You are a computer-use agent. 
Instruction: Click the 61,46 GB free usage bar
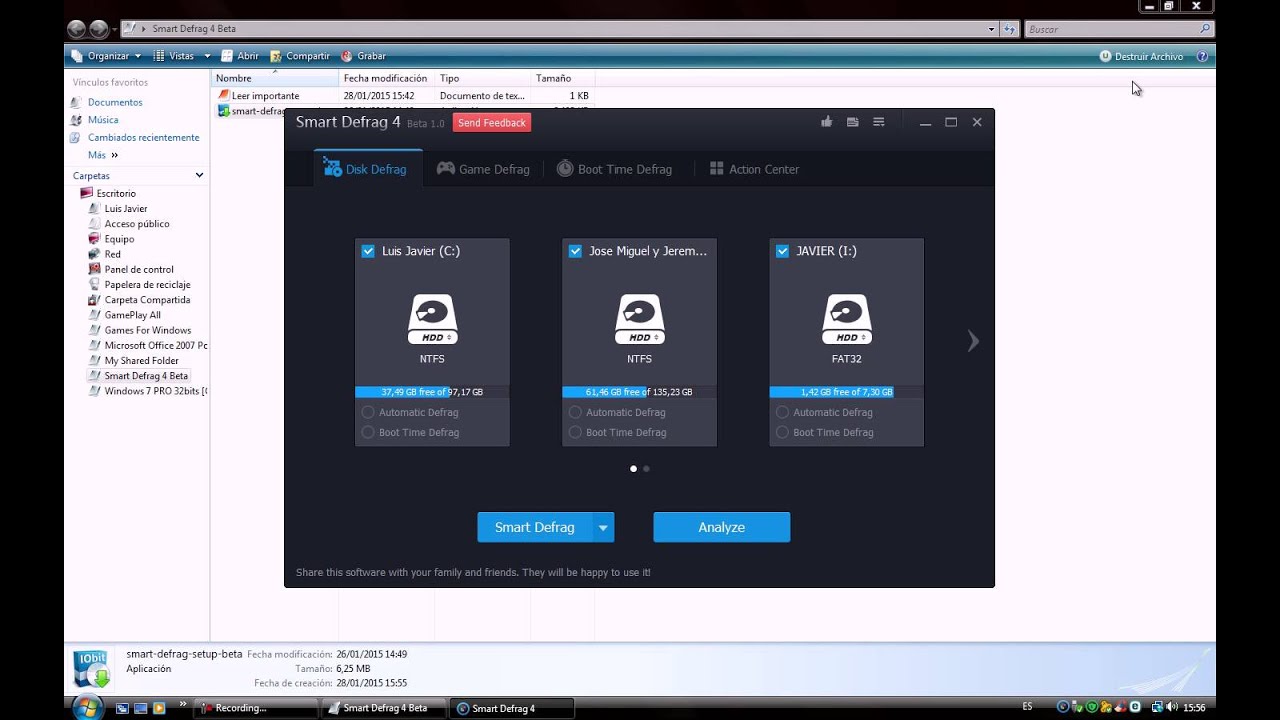click(x=639, y=392)
